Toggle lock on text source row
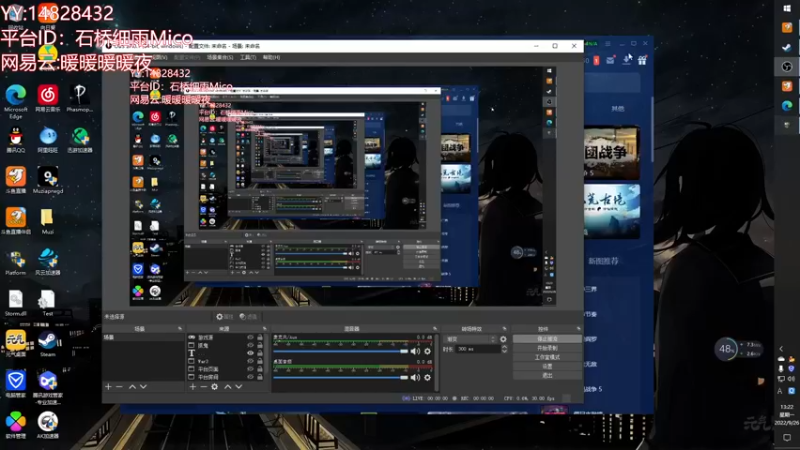The image size is (800, 450). point(260,353)
